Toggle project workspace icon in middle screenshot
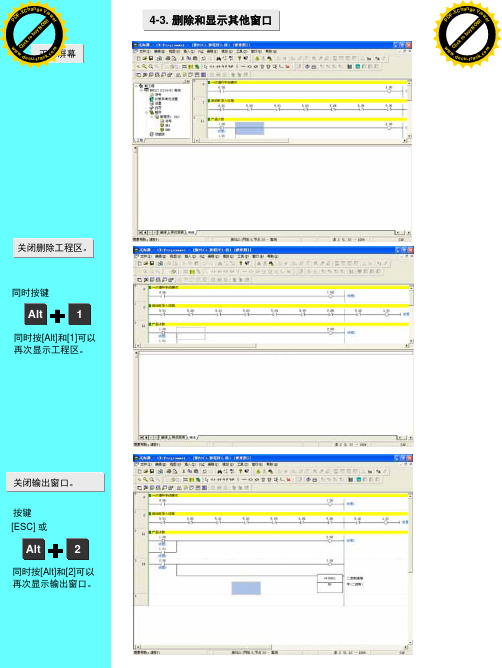The width and height of the screenshot is (502, 668). 140,280
